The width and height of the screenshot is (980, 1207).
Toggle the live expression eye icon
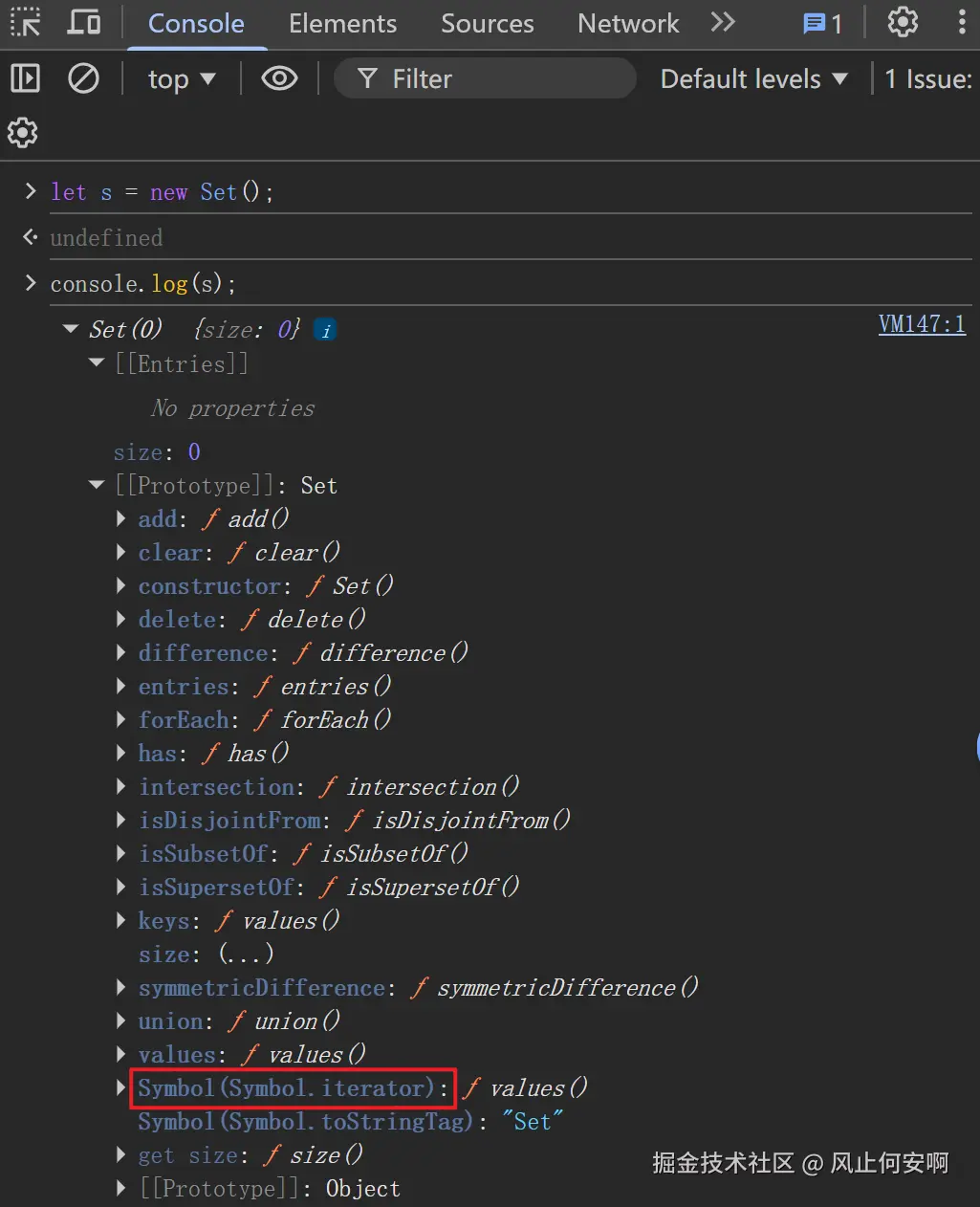(x=279, y=78)
